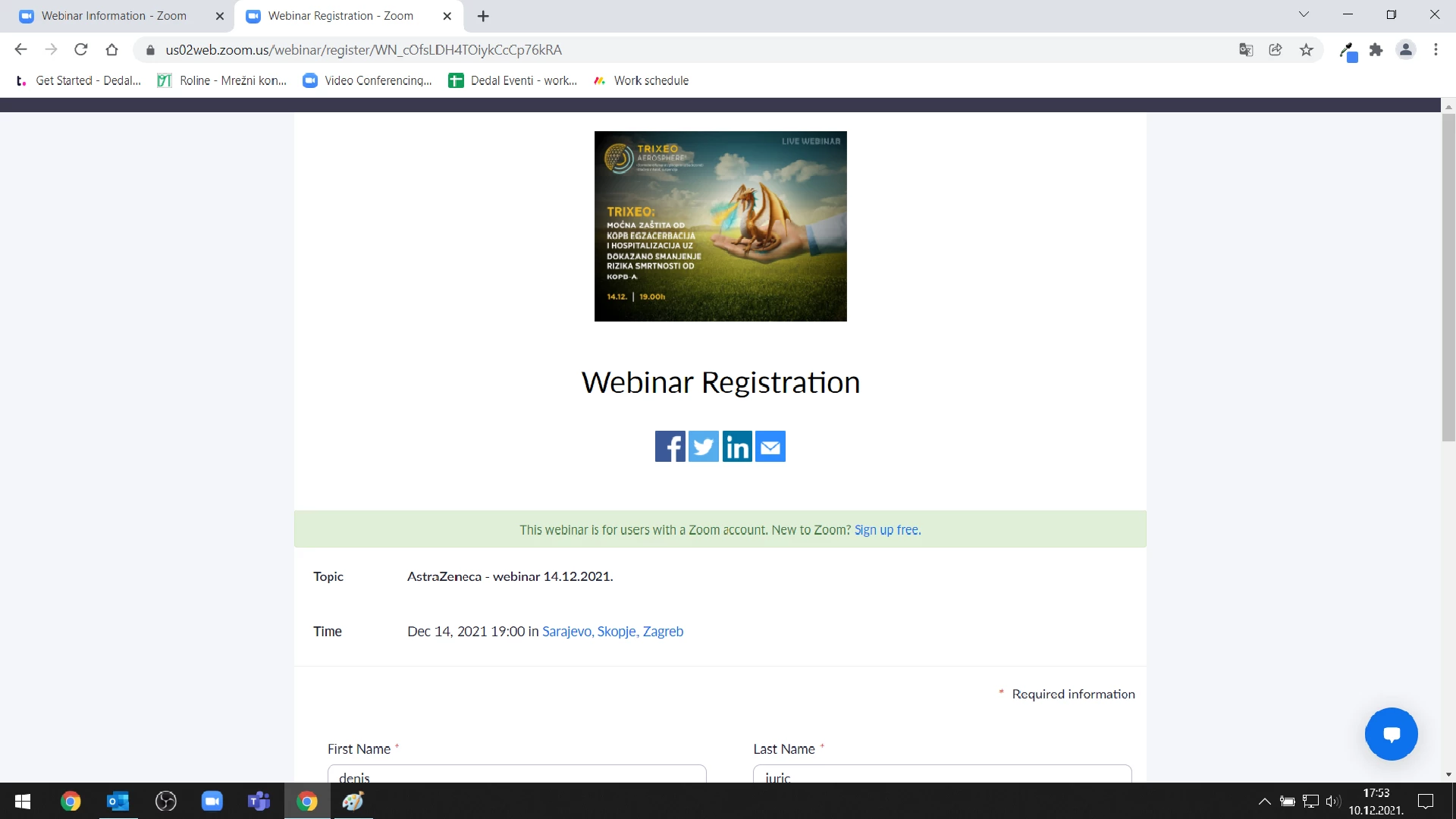Open Sarajevo, Skopje, Zagreb timezone link

click(612, 632)
